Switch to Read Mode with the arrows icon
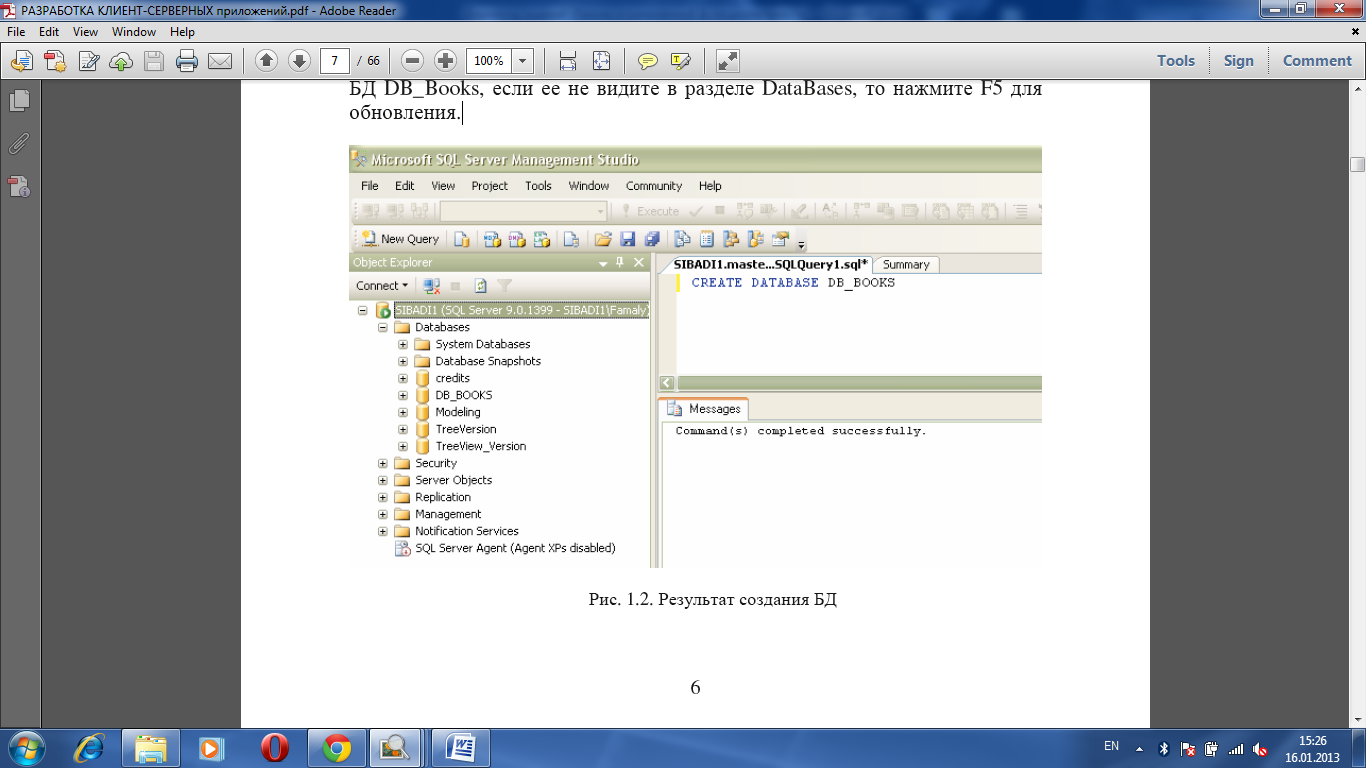1366x768 pixels. pyautogui.click(x=728, y=61)
